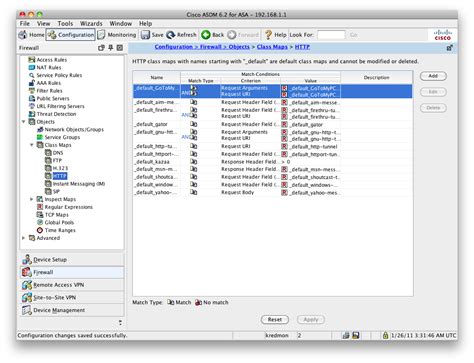Click the floppy disk icon in status bar
This screenshot has height=363, width=474.
356,335
